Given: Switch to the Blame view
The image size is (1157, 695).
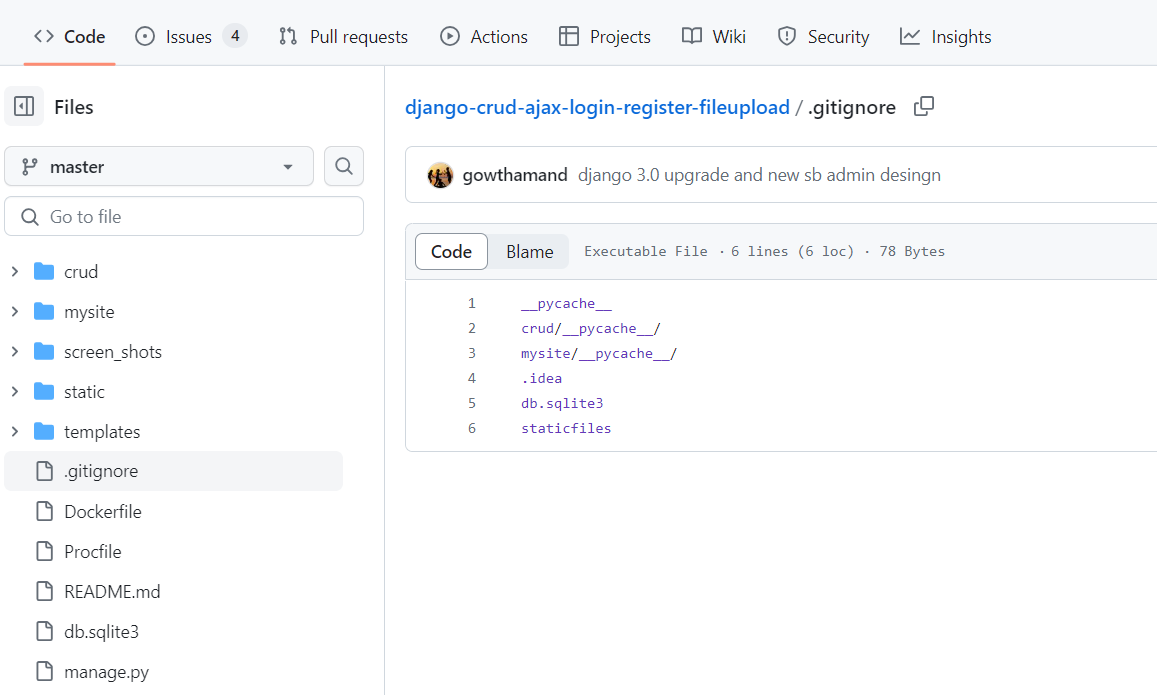Looking at the screenshot, I should (x=529, y=252).
